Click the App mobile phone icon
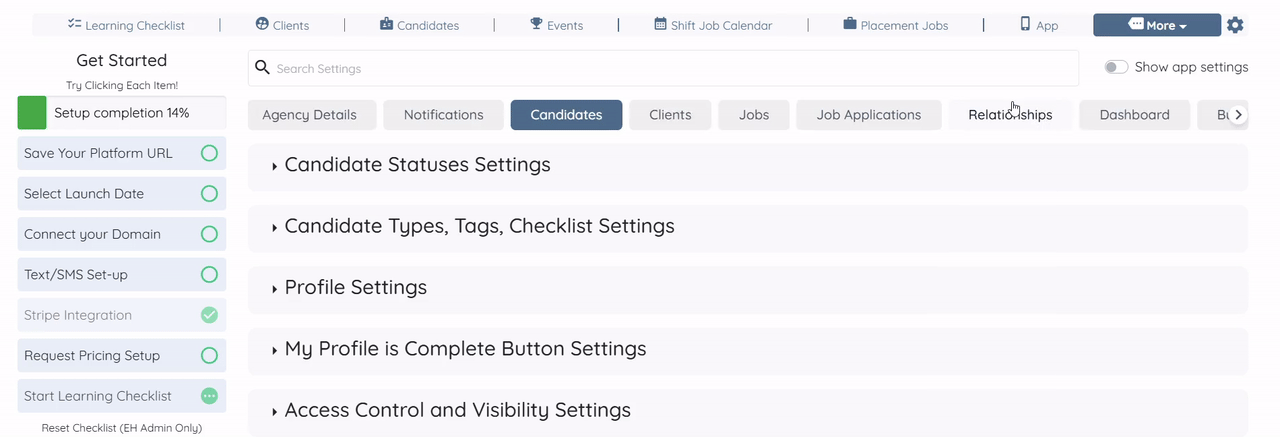Viewport: 1280px width, 437px height. click(1026, 24)
